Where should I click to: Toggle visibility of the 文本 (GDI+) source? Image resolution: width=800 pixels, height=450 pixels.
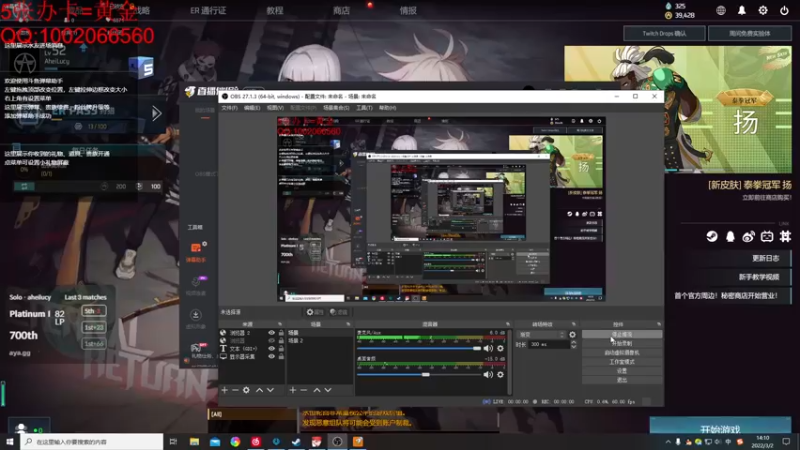(271, 348)
